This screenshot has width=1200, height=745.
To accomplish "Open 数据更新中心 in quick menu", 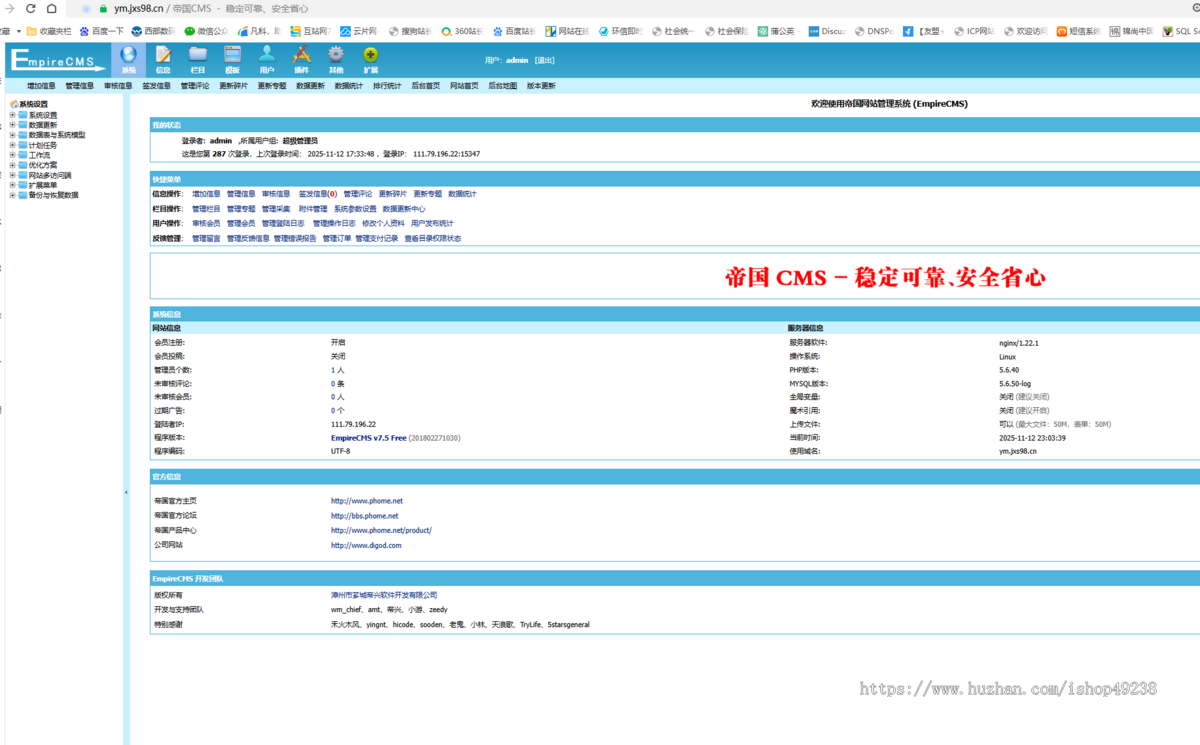I will coord(404,209).
